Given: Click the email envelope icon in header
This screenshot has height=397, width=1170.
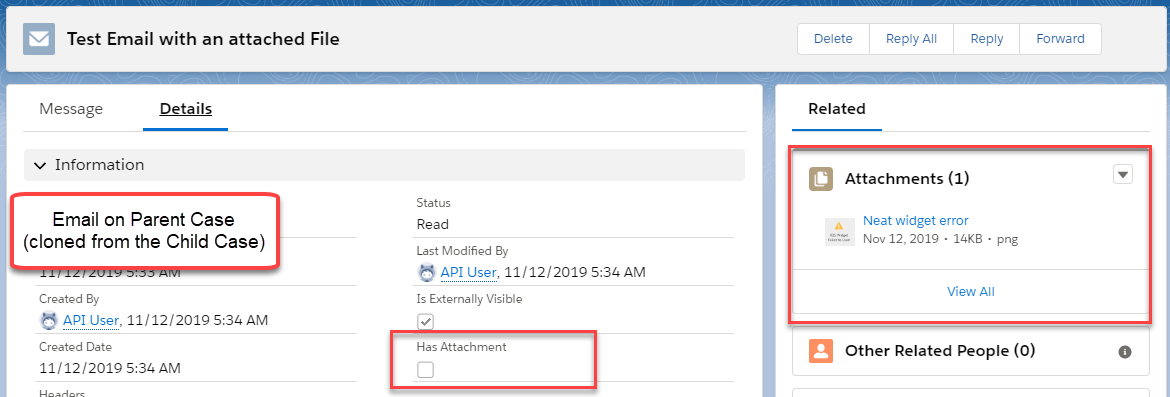Looking at the screenshot, I should [39, 39].
